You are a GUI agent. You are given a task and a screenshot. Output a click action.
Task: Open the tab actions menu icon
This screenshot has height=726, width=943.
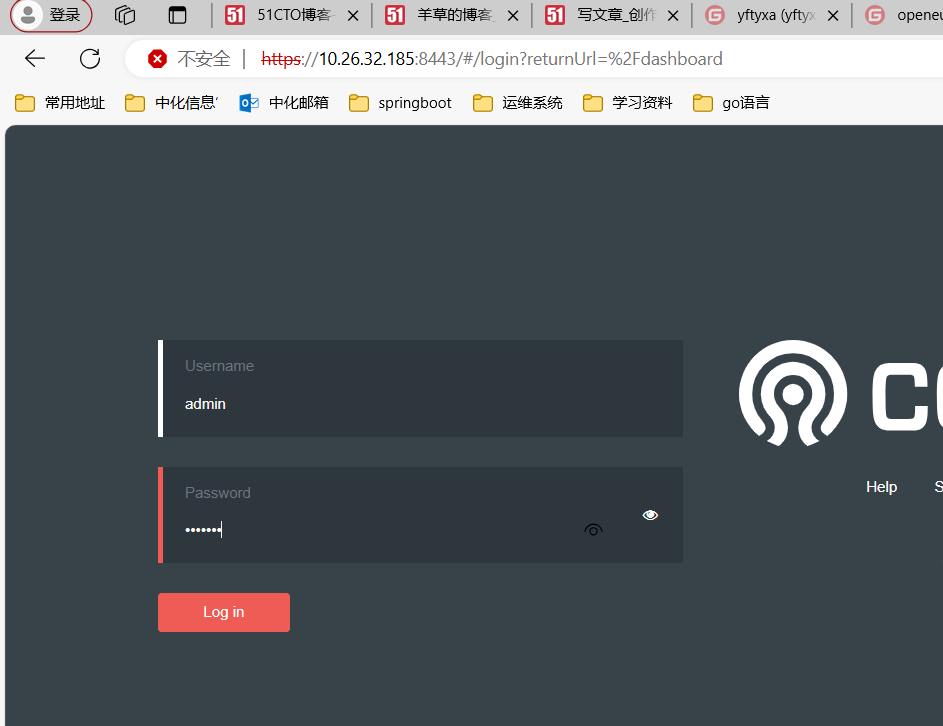point(177,15)
